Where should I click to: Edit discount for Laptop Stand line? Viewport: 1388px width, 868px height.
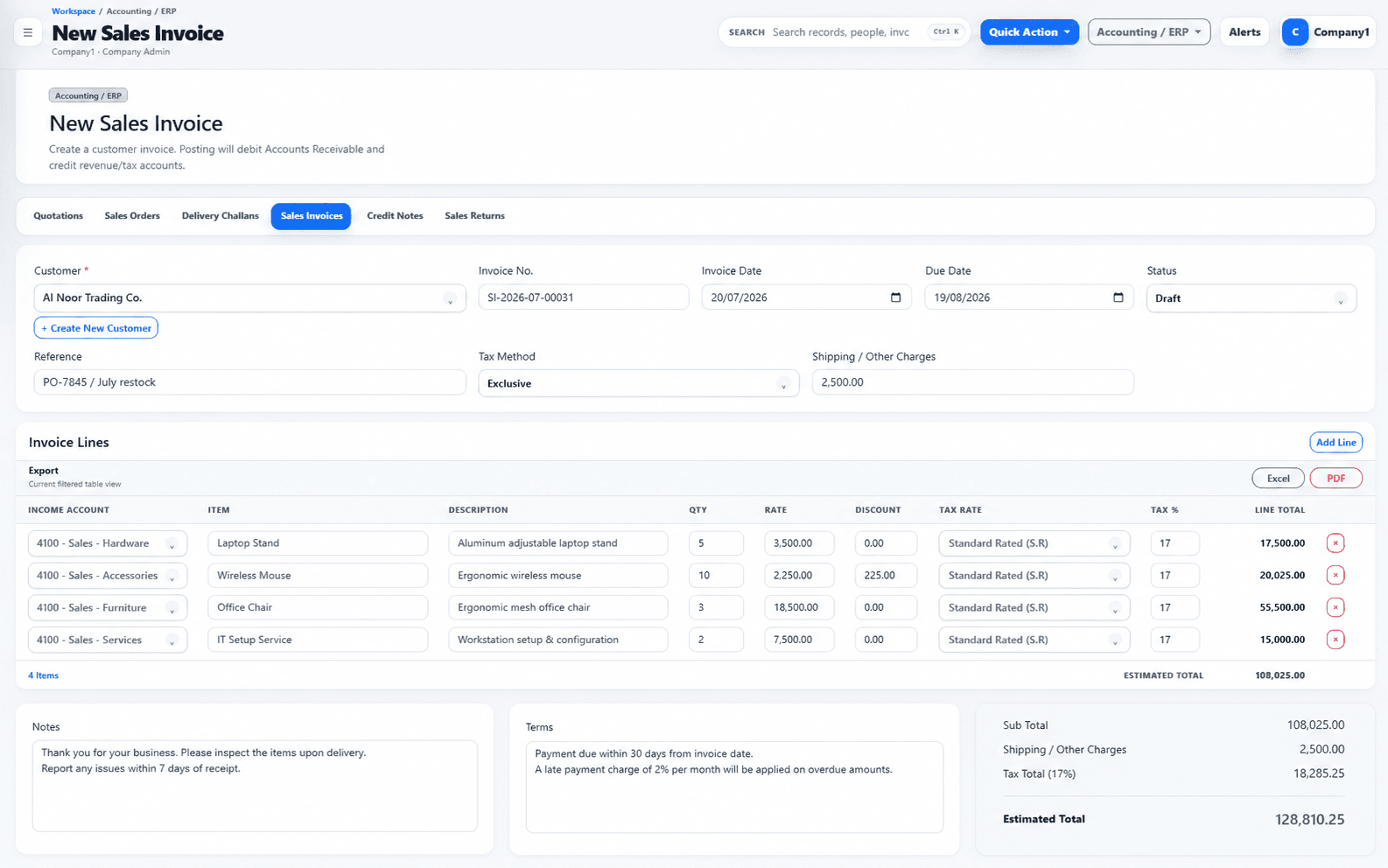886,543
